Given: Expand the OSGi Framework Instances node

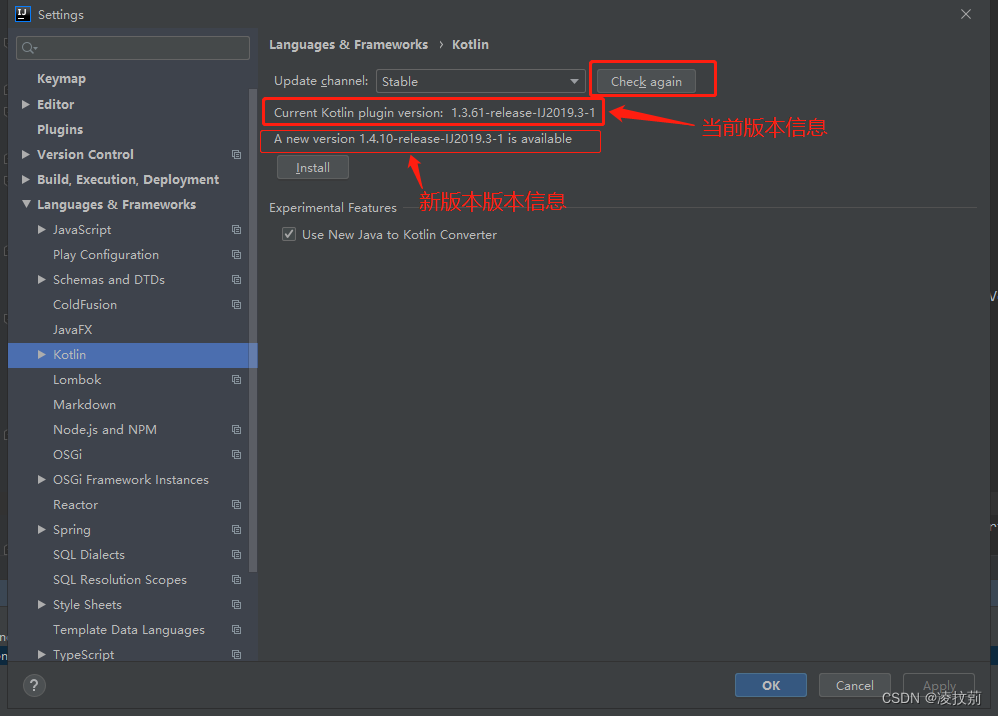Looking at the screenshot, I should [41, 480].
